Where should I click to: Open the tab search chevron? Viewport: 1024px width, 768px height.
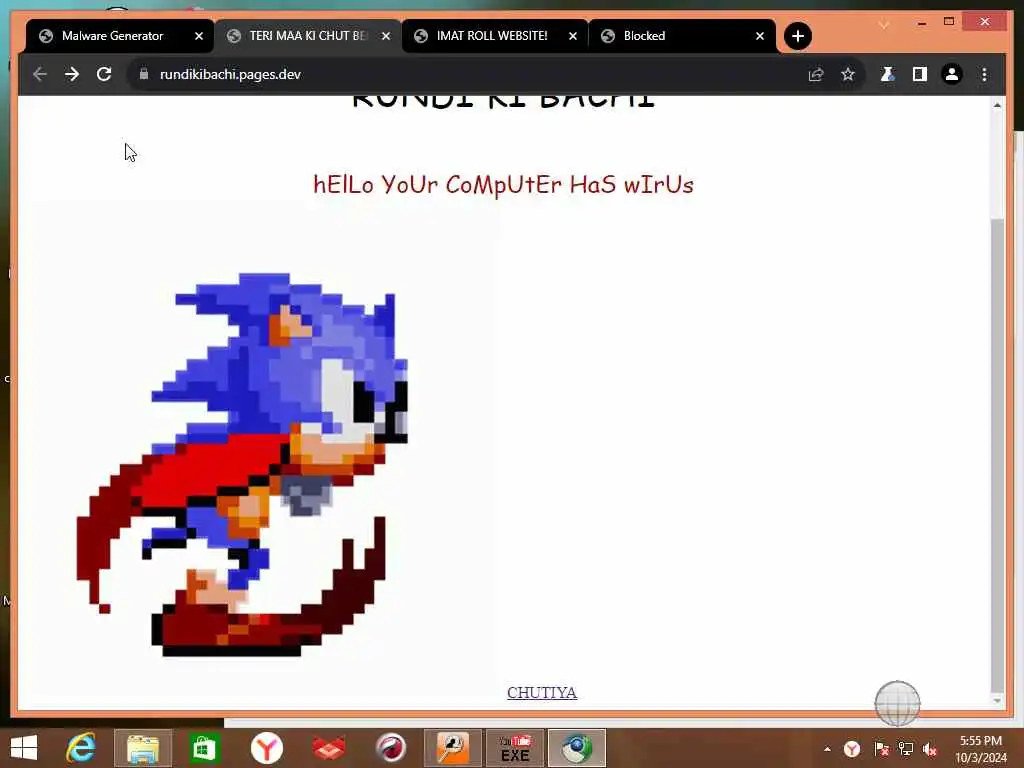884,25
